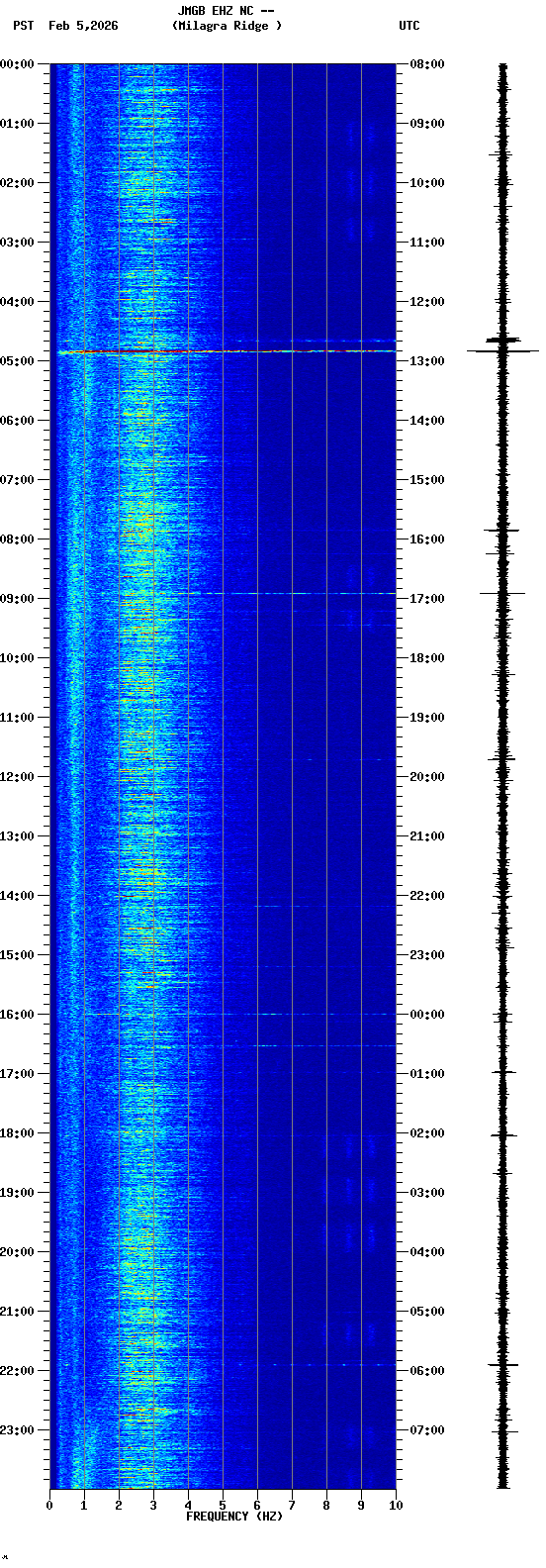Click the PST axis label 03:00

click(x=18, y=243)
